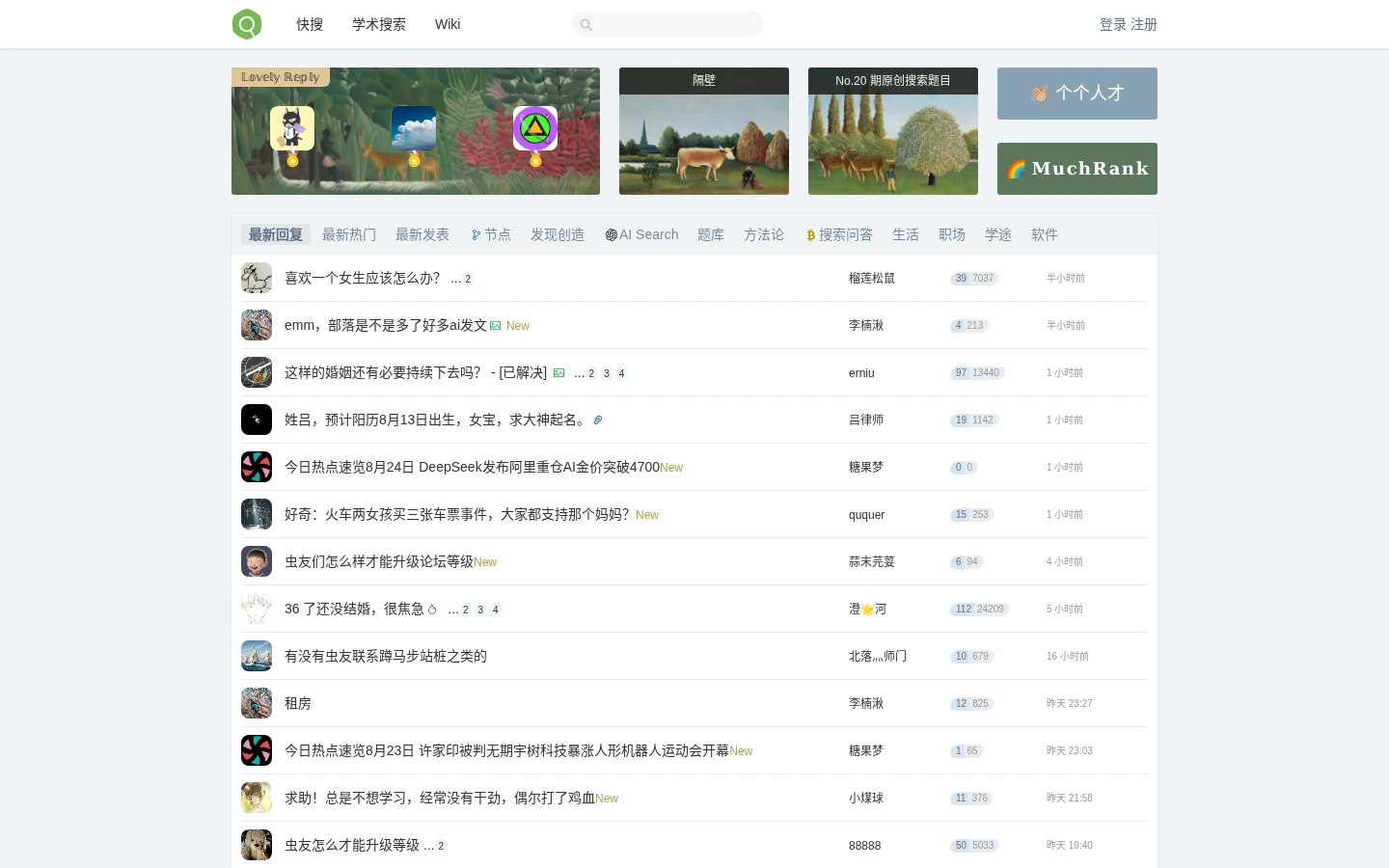Click the magnifier icon in search box
The image size is (1389, 868).
click(586, 25)
